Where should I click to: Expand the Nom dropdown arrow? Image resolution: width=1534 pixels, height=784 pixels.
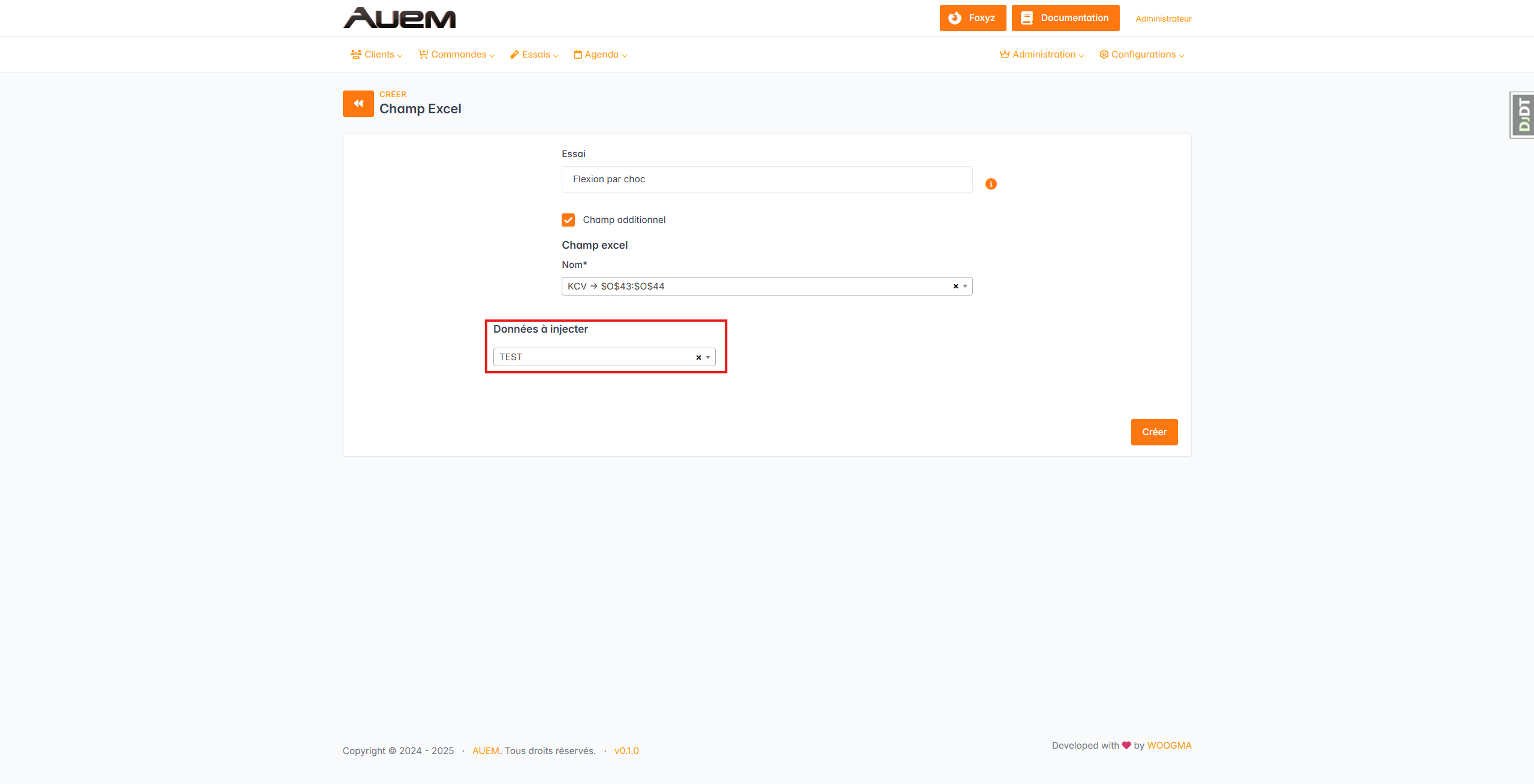965,287
